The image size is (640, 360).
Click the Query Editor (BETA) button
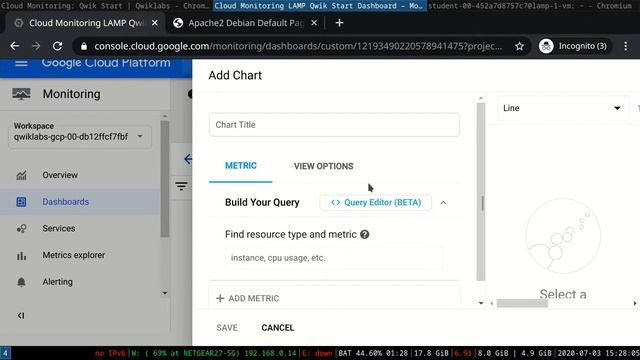click(376, 203)
